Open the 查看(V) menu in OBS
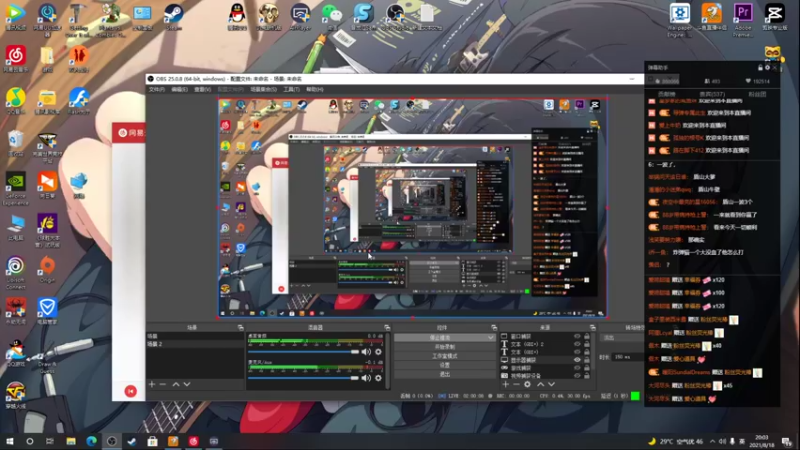 click(203, 89)
